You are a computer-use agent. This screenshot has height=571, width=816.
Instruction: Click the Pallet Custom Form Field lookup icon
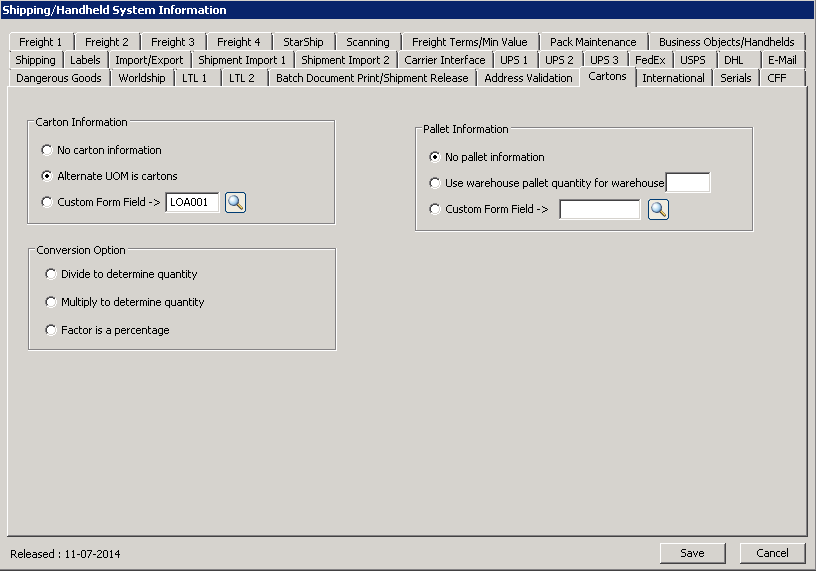click(658, 209)
